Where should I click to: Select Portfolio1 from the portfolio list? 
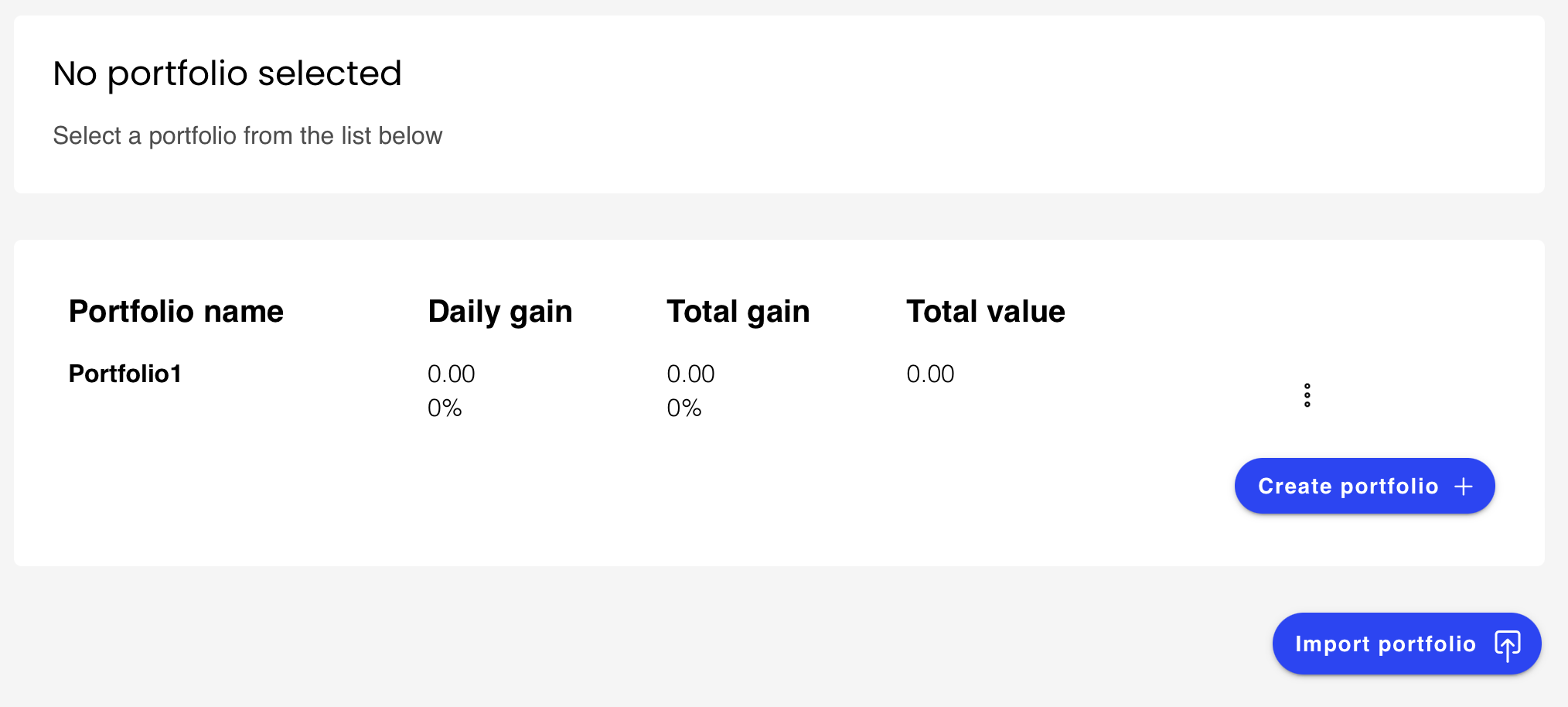(125, 374)
